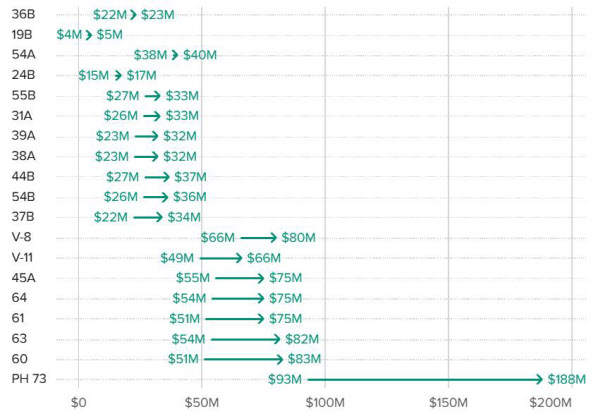Select the $100M axis tick label

tap(324, 401)
